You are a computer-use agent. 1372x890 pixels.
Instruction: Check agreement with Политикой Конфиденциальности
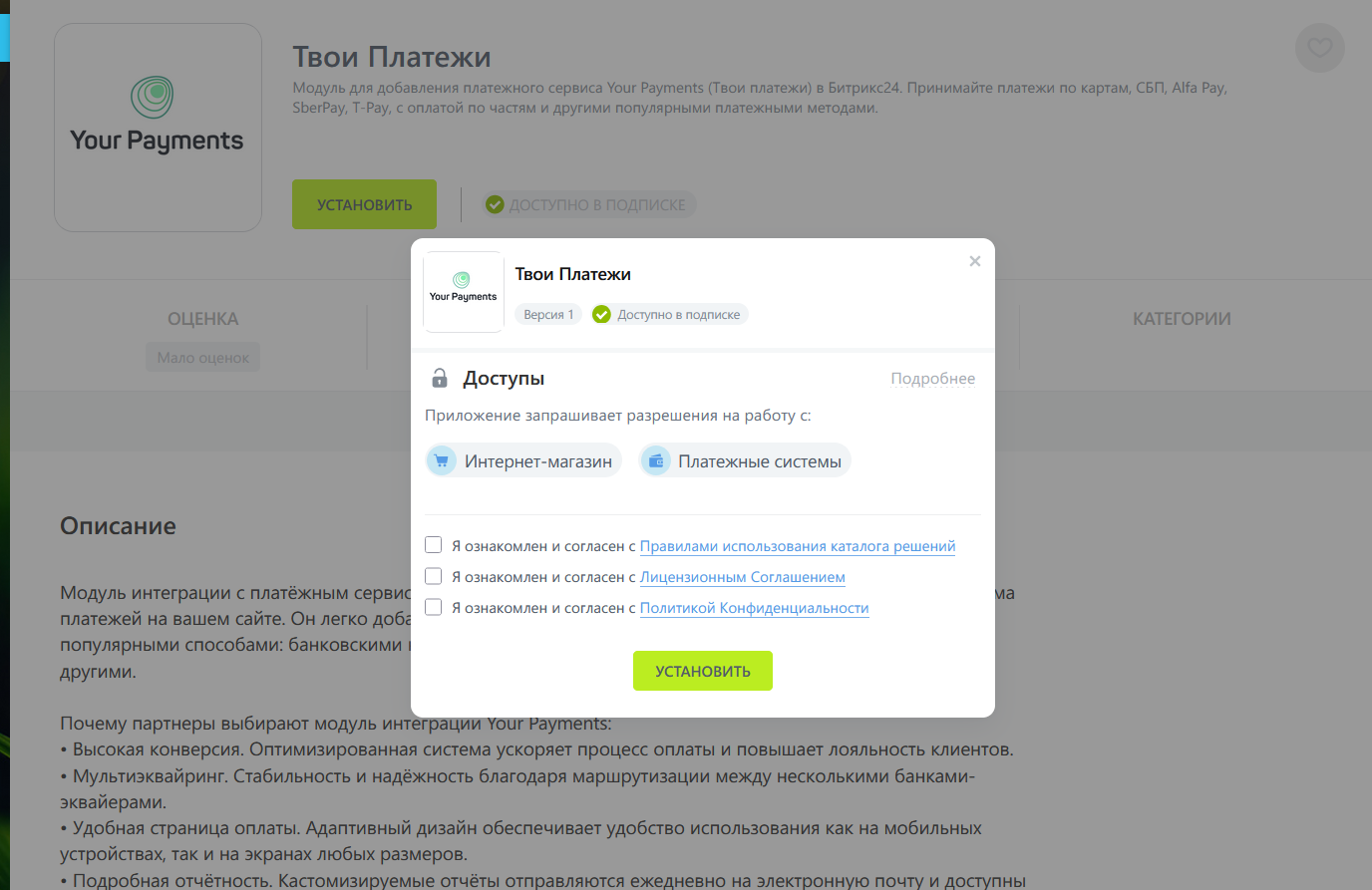tap(433, 607)
